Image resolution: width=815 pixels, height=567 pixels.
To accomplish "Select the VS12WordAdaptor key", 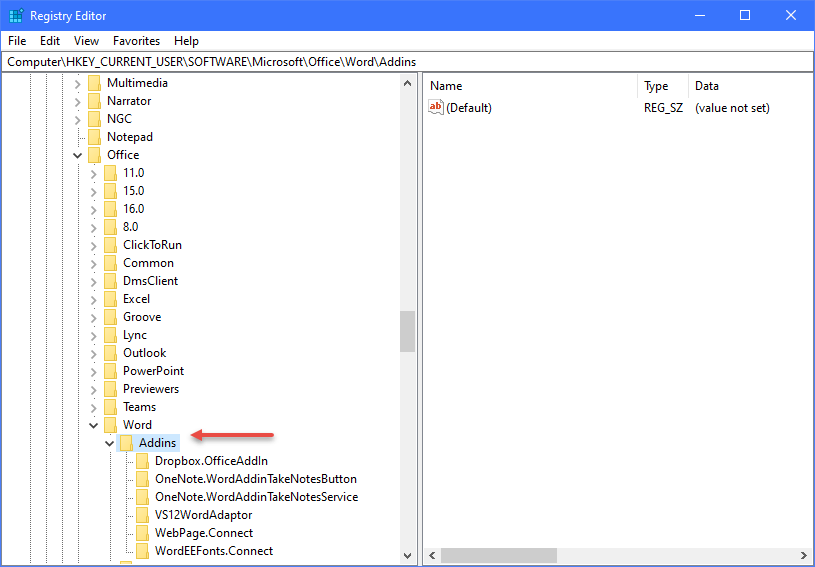I will coord(203,515).
